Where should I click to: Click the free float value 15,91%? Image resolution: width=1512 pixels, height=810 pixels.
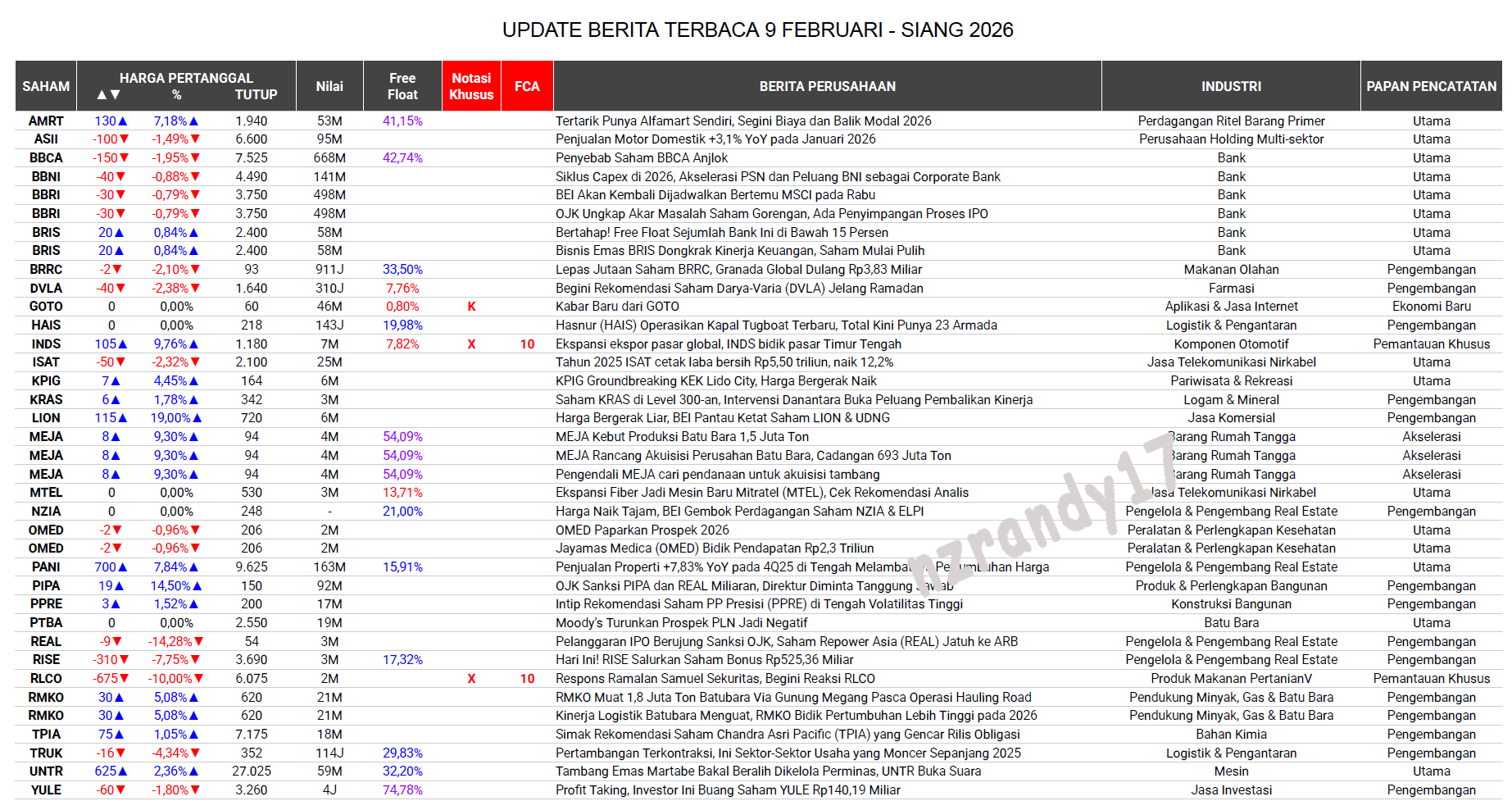click(402, 567)
